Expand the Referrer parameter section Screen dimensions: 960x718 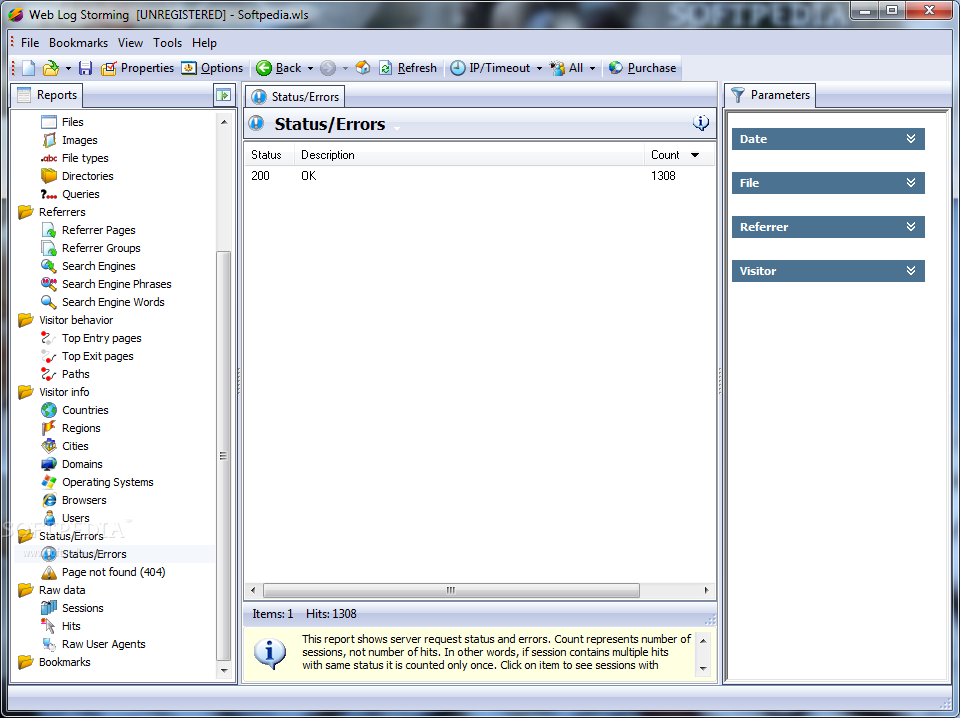tap(828, 227)
